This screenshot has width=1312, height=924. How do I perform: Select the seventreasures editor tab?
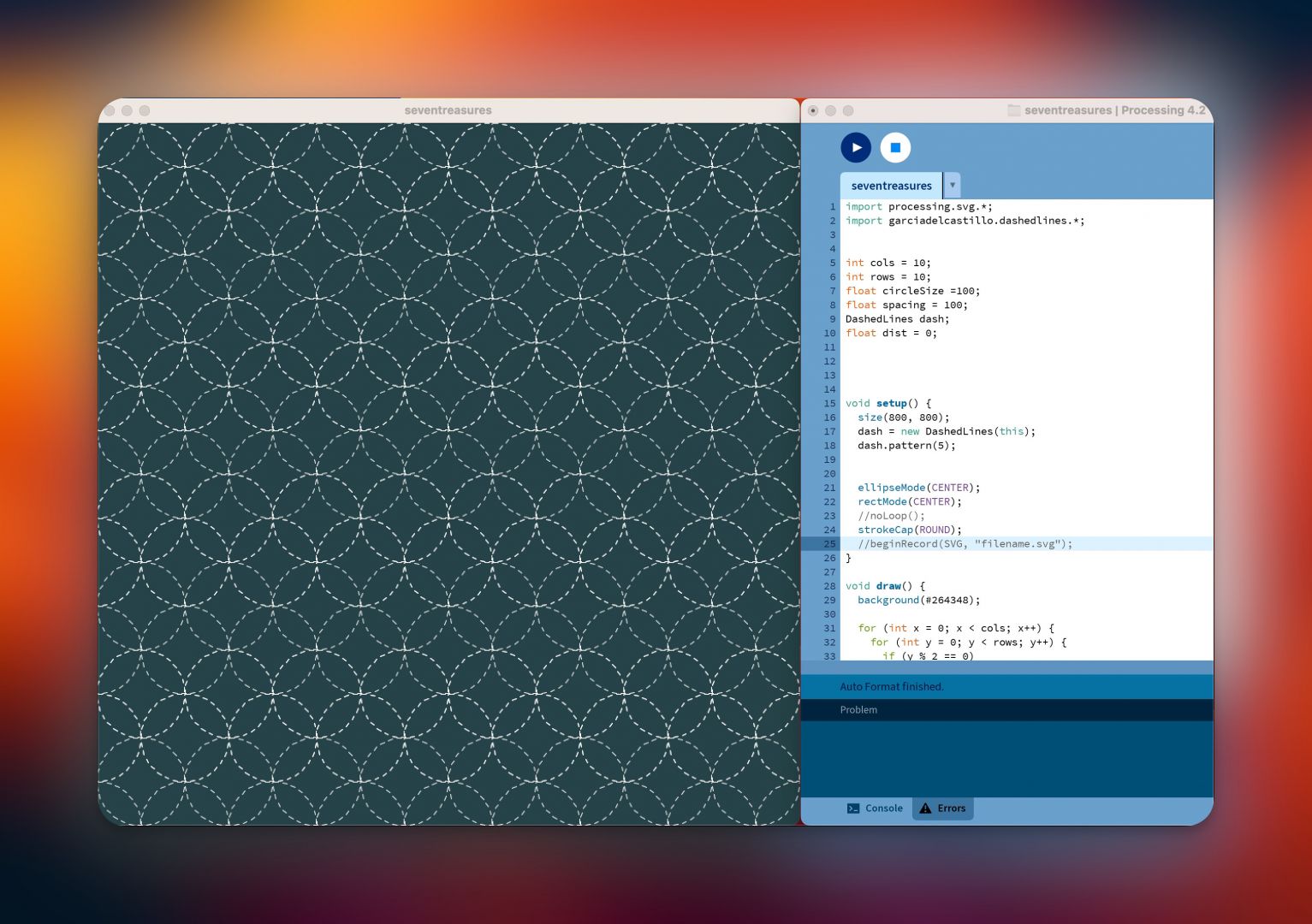point(891,186)
